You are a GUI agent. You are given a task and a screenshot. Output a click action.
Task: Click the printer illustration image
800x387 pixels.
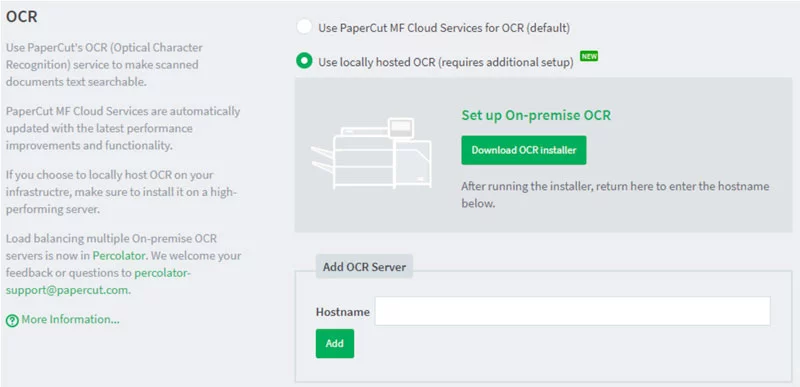coord(371,153)
